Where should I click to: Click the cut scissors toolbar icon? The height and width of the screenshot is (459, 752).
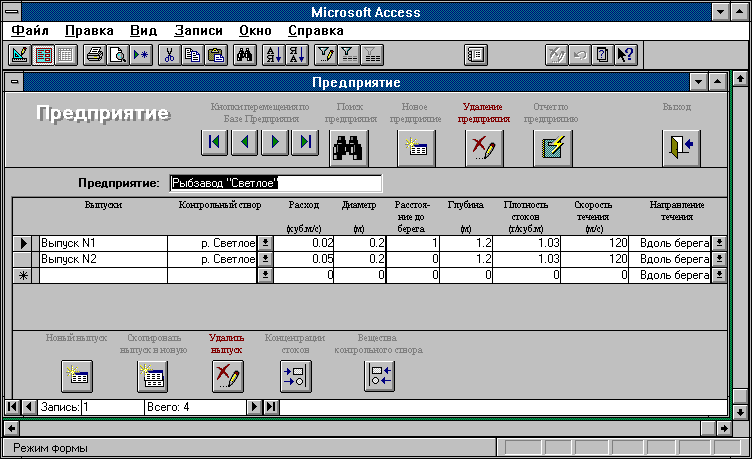(169, 56)
